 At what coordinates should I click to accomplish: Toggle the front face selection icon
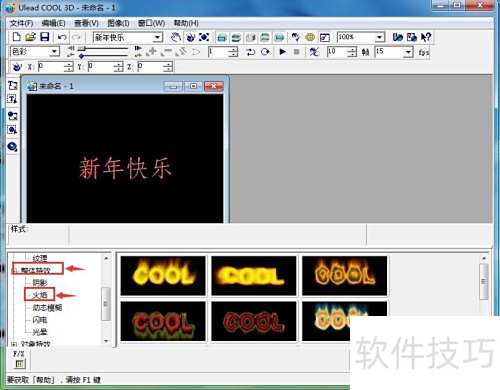[222, 37]
